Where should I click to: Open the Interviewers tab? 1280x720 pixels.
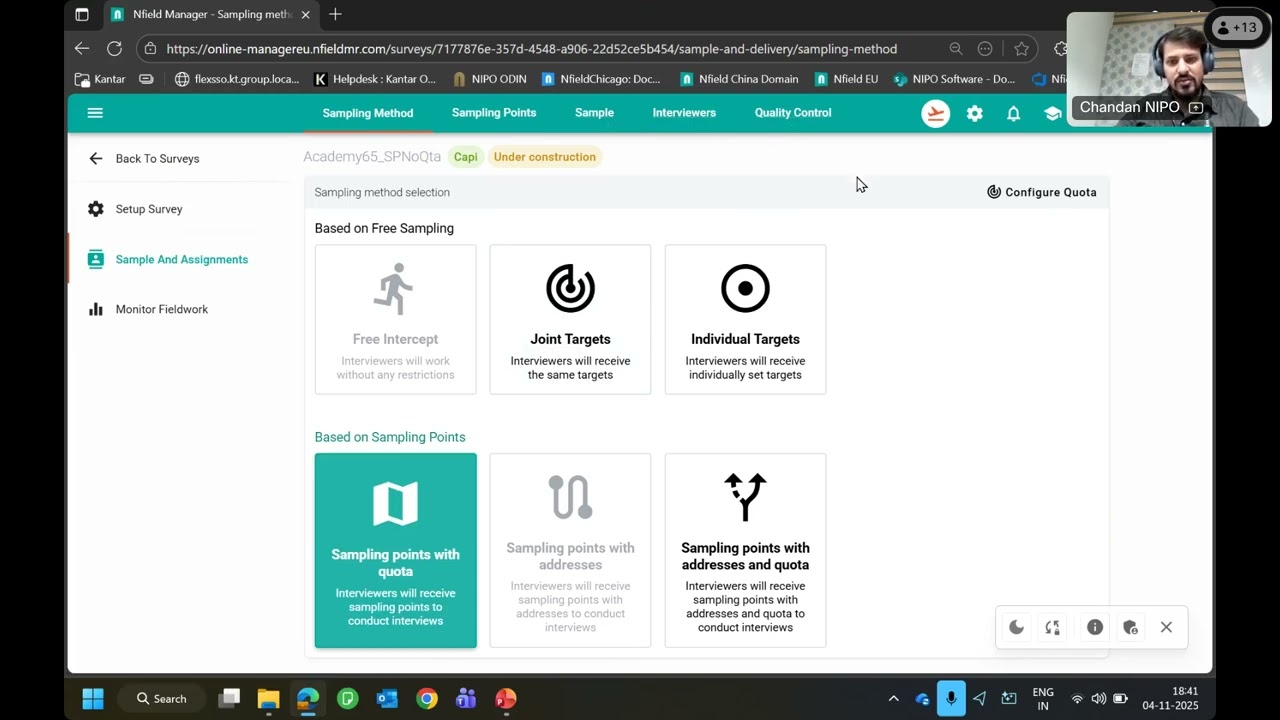click(x=684, y=113)
